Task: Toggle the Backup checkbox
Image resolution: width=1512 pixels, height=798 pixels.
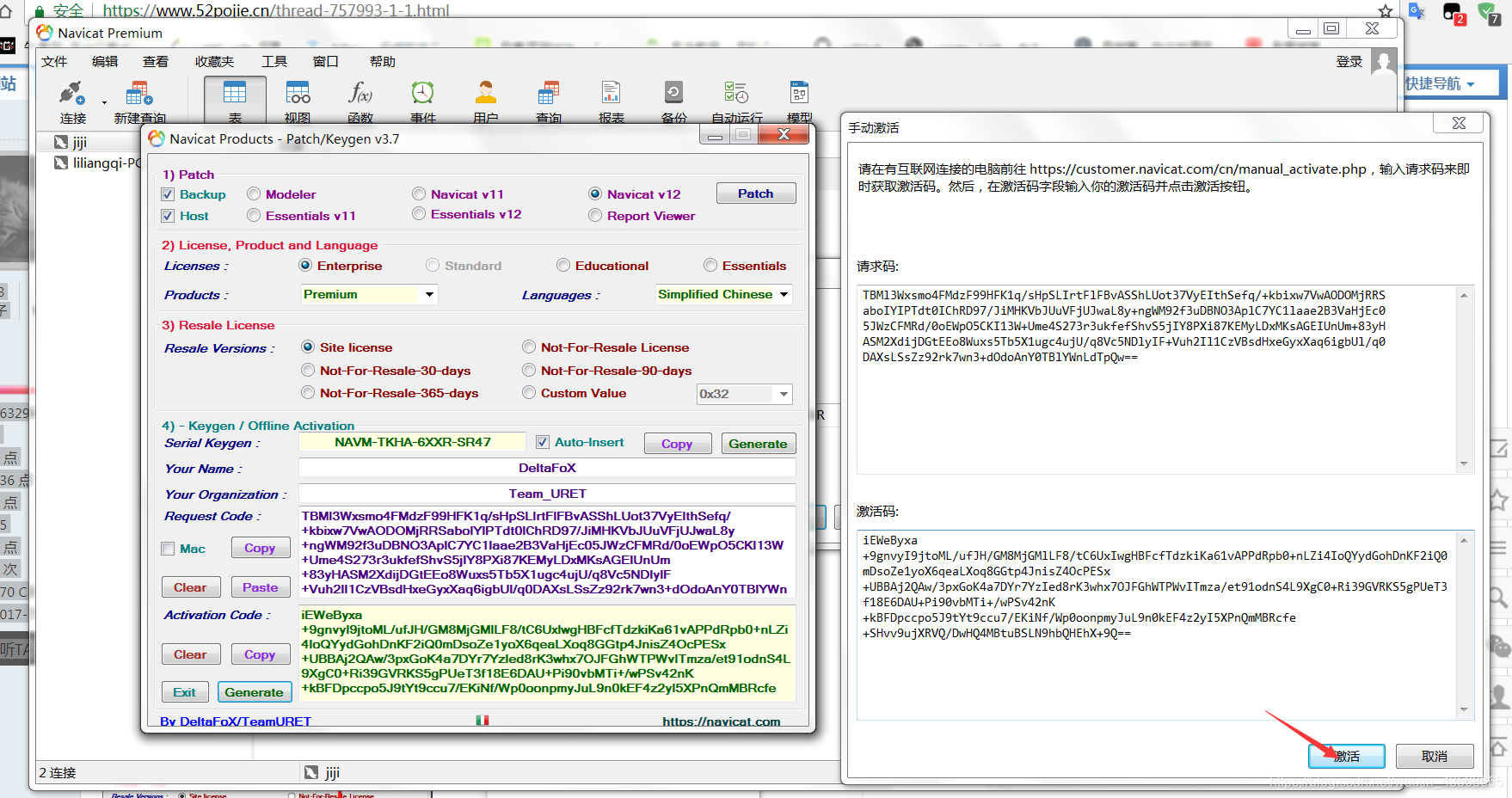Action: (x=169, y=194)
